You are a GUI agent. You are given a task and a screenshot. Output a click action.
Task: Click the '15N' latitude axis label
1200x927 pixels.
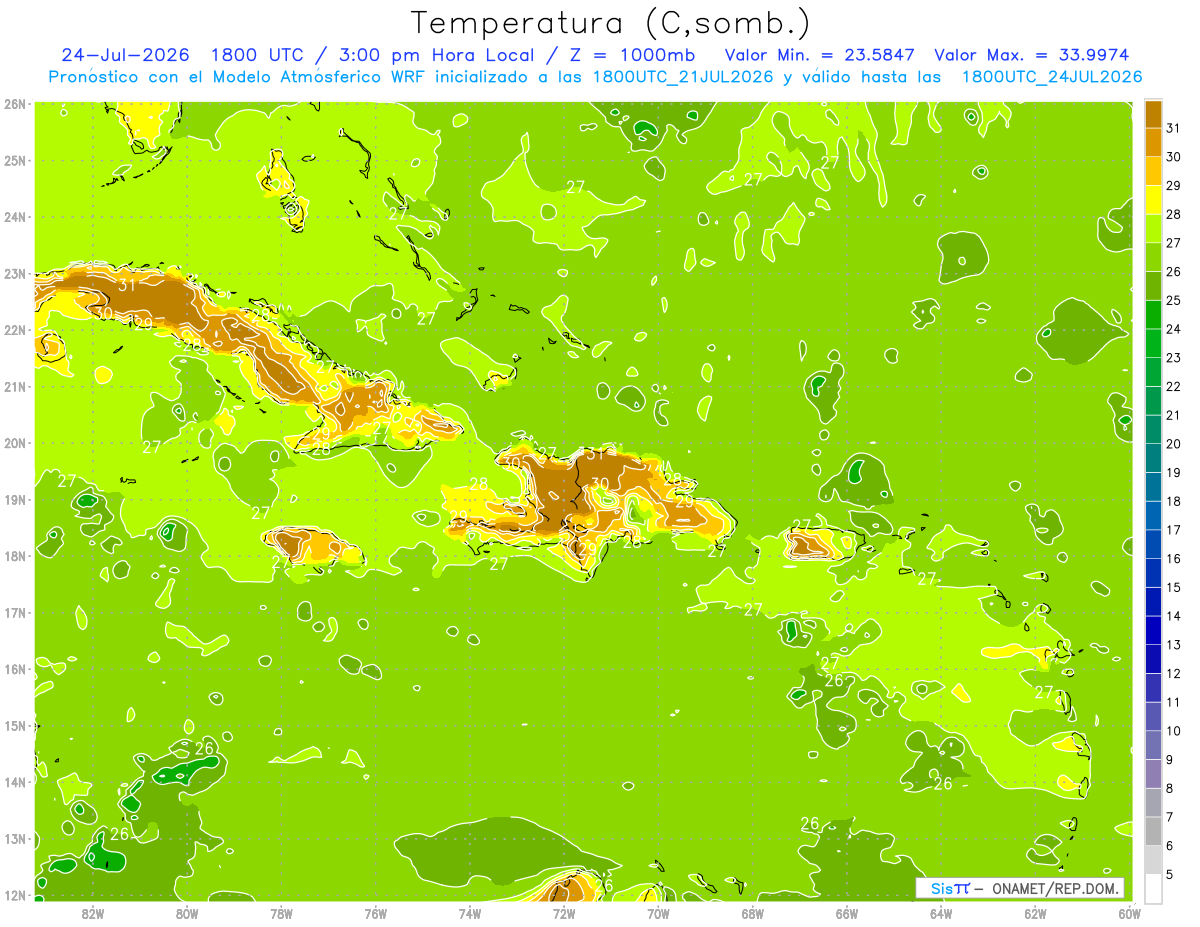(14, 726)
